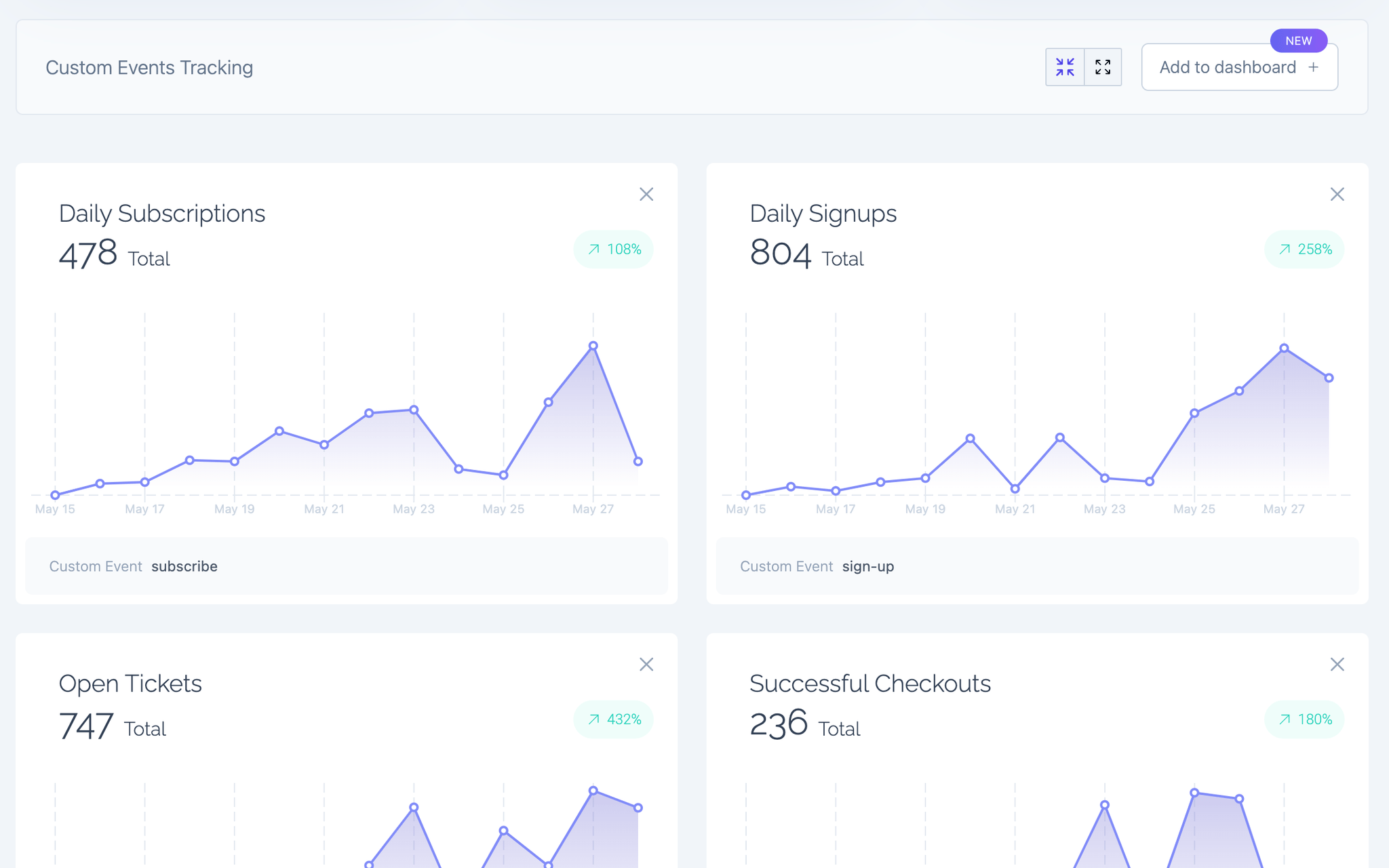Click the 180% trend arrow badge on Successful Checkouts
This screenshot has height=868, width=1389.
[x=1304, y=719]
